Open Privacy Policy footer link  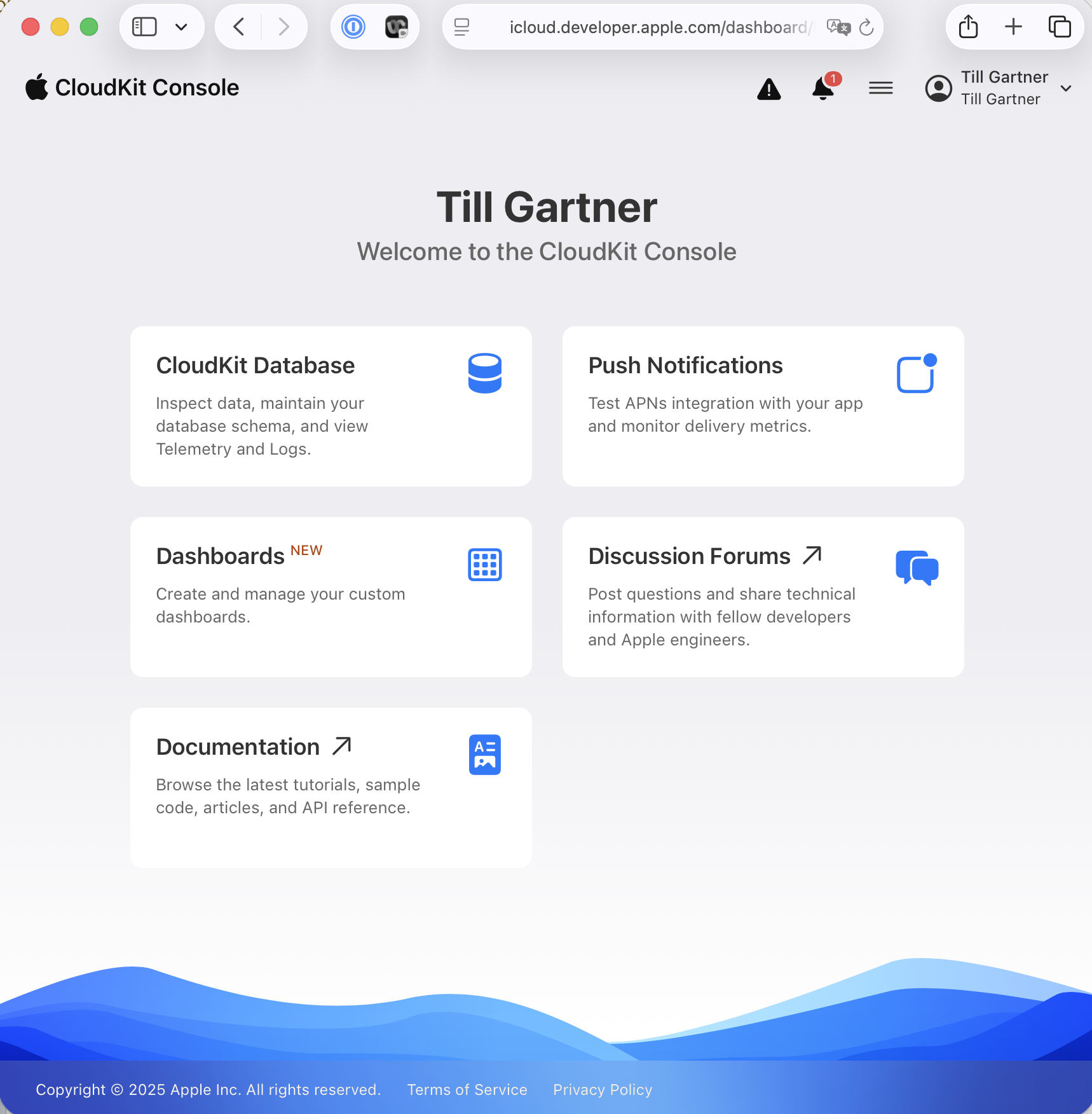pyautogui.click(x=602, y=1089)
